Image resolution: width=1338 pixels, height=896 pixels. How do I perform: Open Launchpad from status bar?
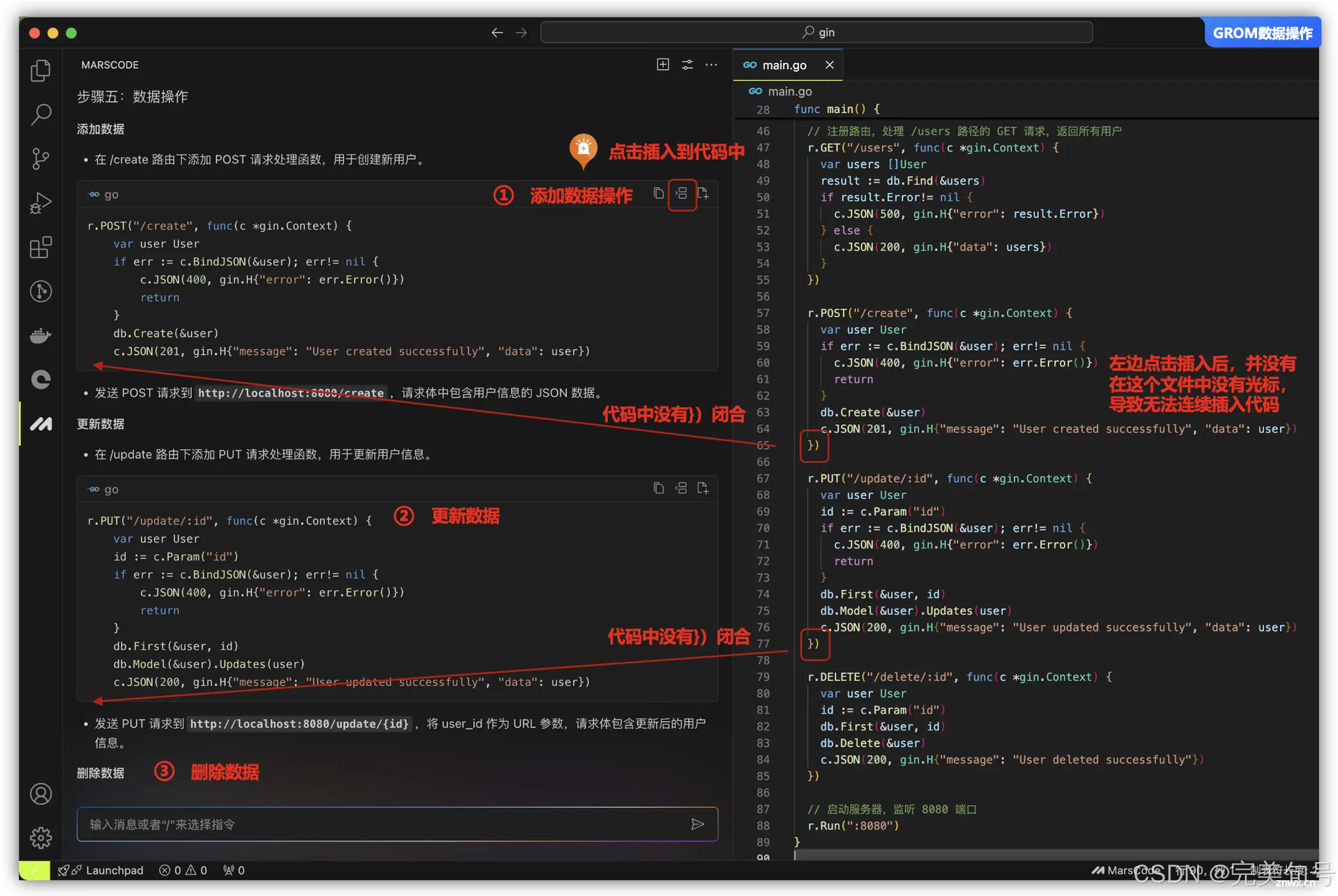point(100,870)
